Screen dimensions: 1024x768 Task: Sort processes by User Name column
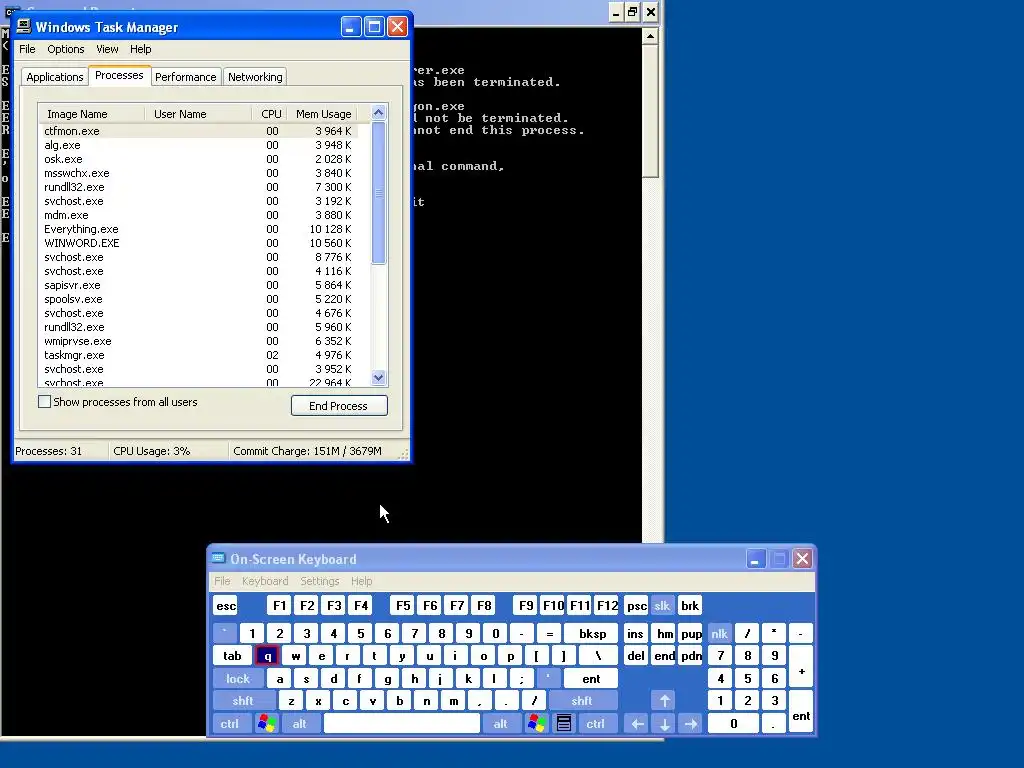pyautogui.click(x=198, y=114)
